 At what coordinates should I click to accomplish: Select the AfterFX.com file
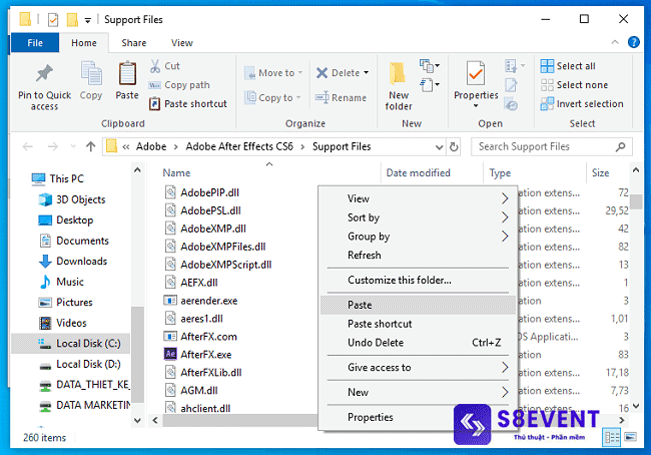201,336
